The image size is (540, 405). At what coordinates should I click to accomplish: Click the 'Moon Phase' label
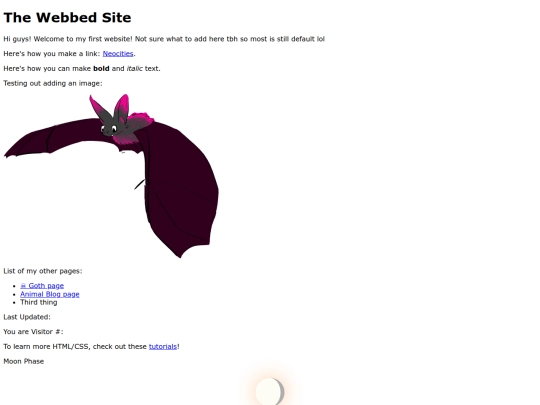coord(24,361)
